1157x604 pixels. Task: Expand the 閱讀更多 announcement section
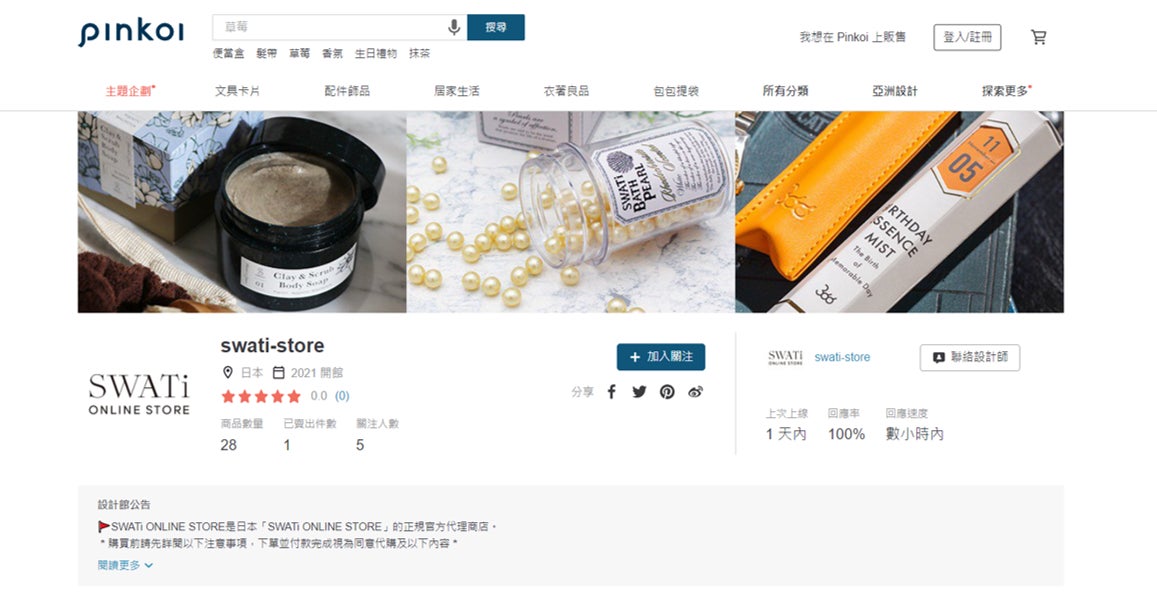point(125,565)
